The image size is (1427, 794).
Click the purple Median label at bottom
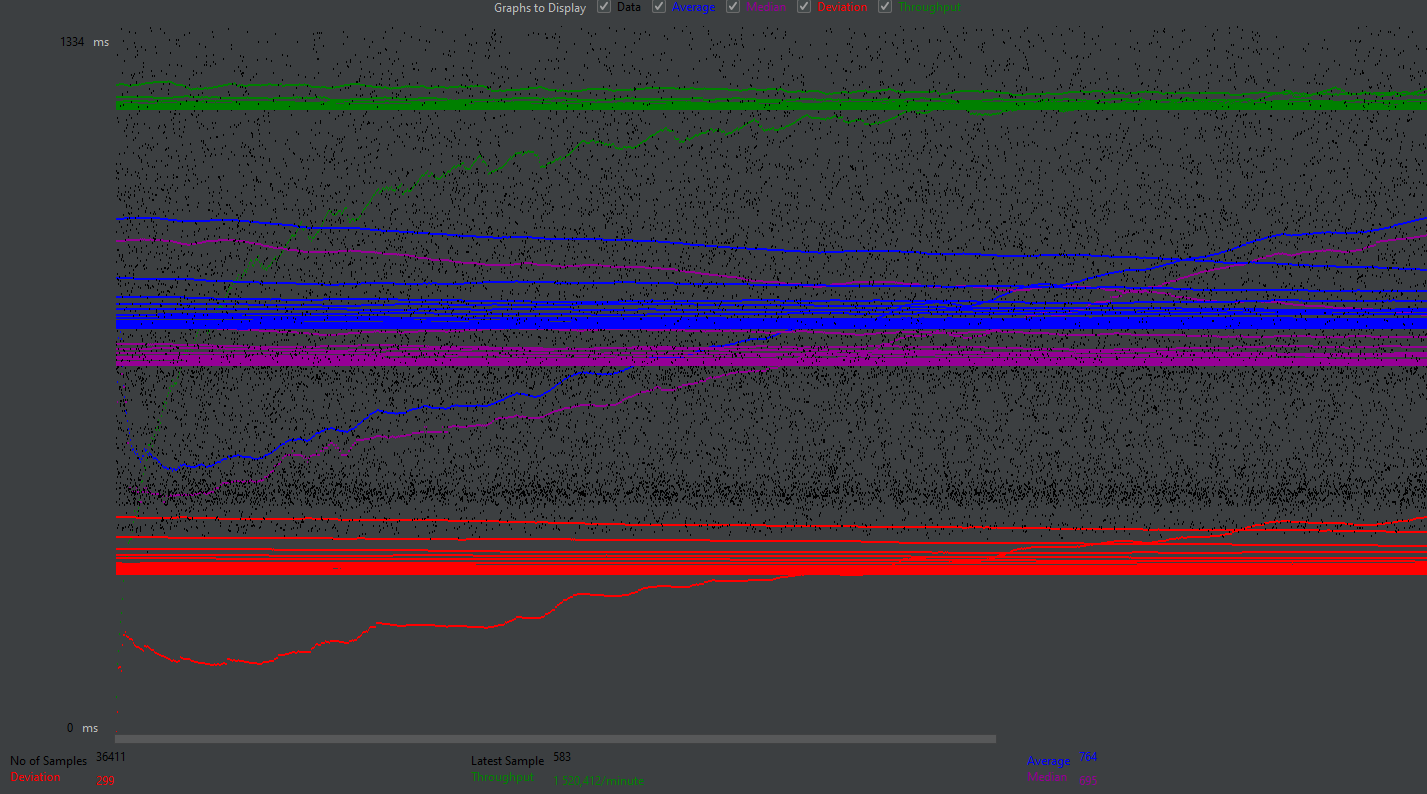[1047, 777]
